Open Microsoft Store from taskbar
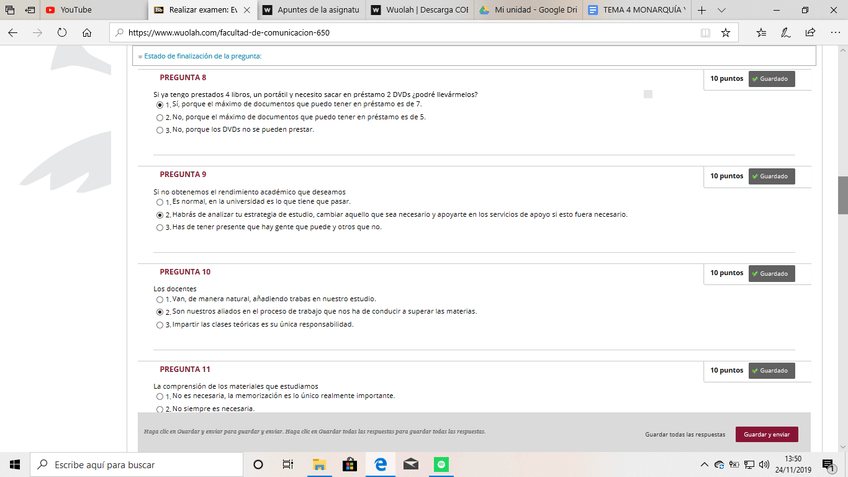The height and width of the screenshot is (477, 848). pyautogui.click(x=350, y=465)
